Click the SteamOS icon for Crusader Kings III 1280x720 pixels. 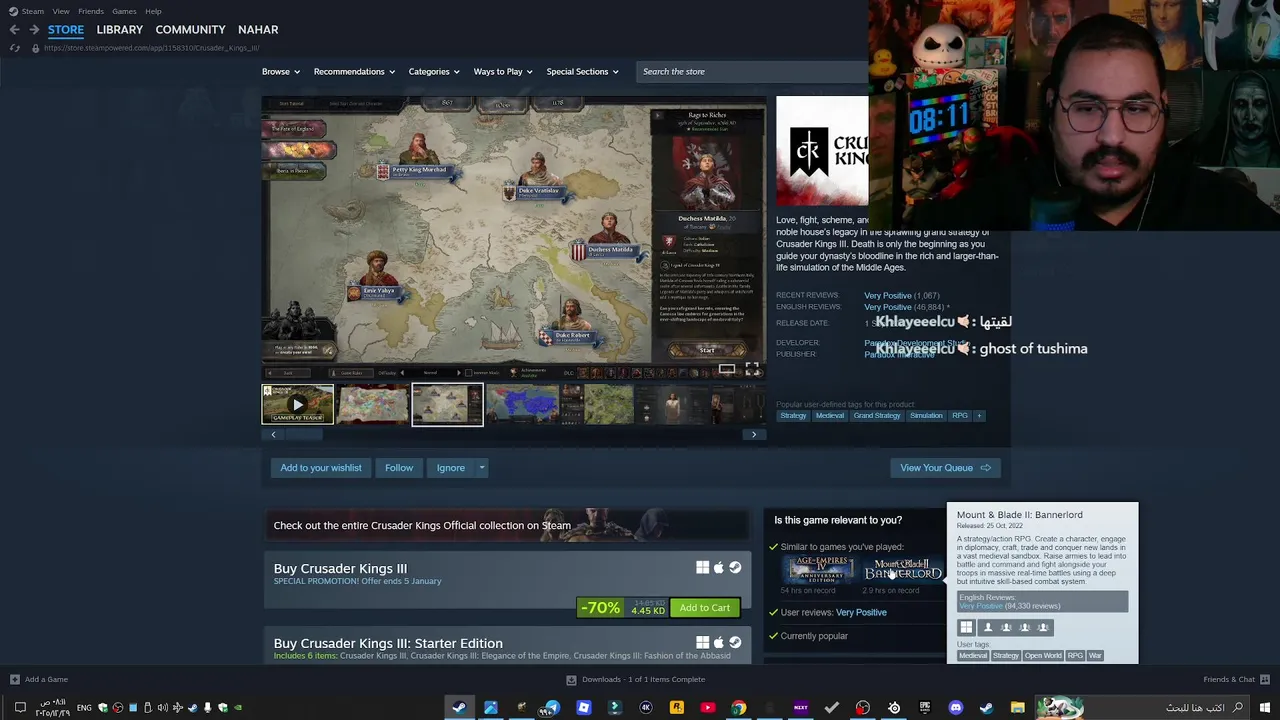click(735, 568)
